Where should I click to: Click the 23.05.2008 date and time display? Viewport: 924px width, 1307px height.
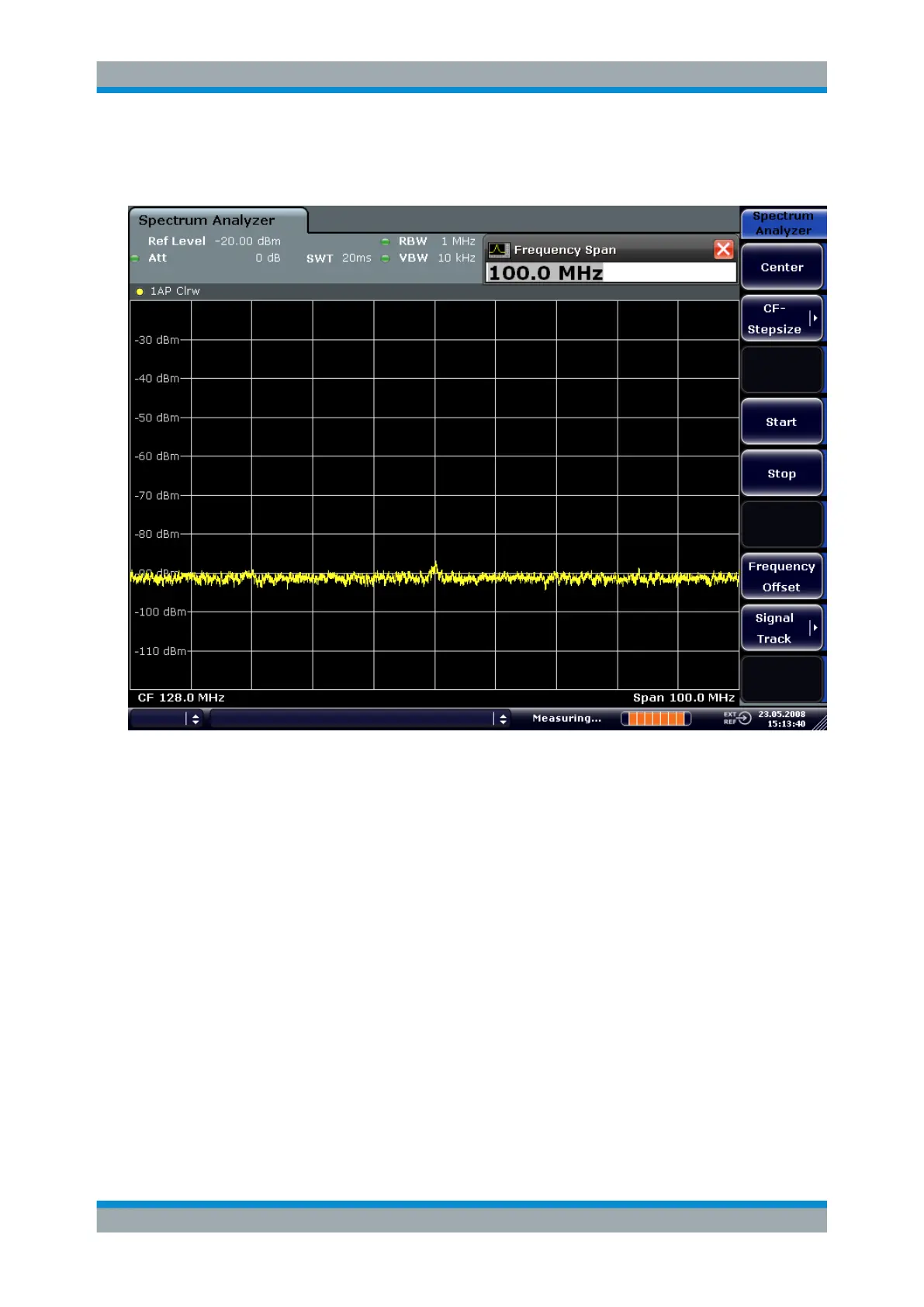point(782,719)
